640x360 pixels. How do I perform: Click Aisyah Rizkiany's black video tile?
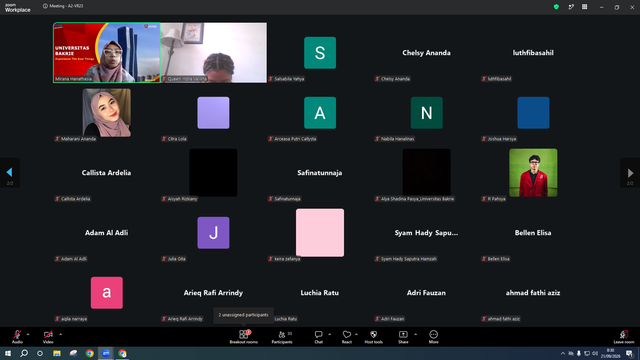coord(213,173)
